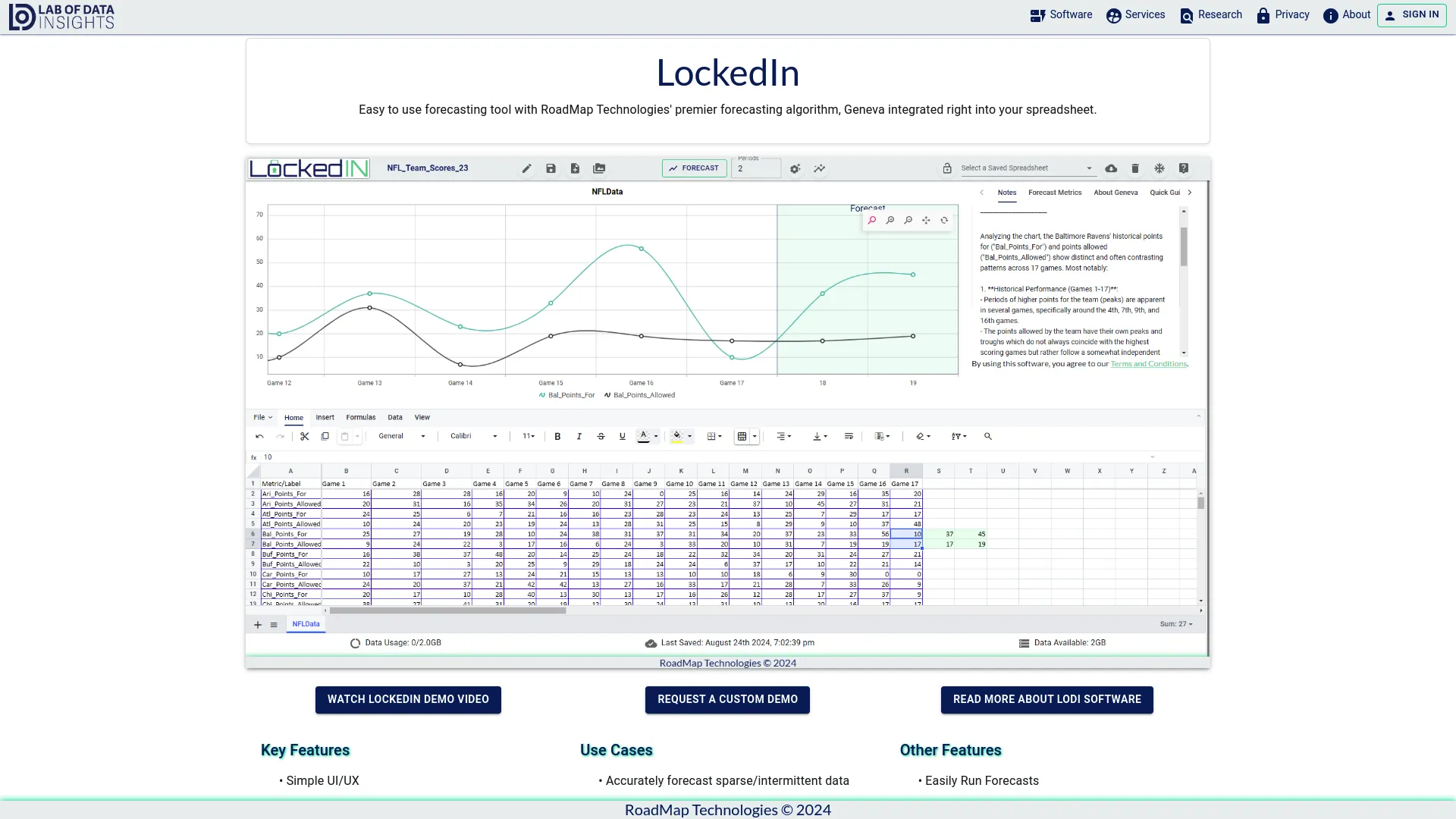Screen dimensions: 1456x819
Task: Open the General number format dropdown
Action: click(x=401, y=437)
